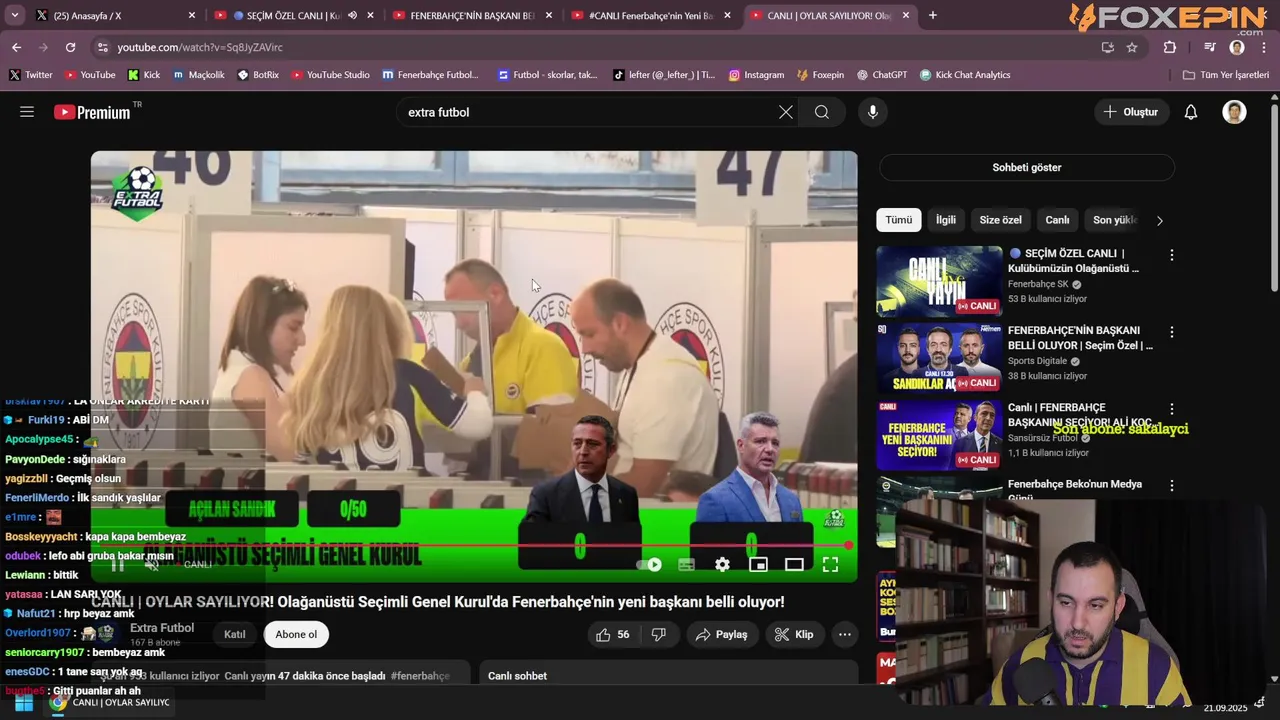
Task: Select the İlgili filter chip
Action: tap(946, 220)
